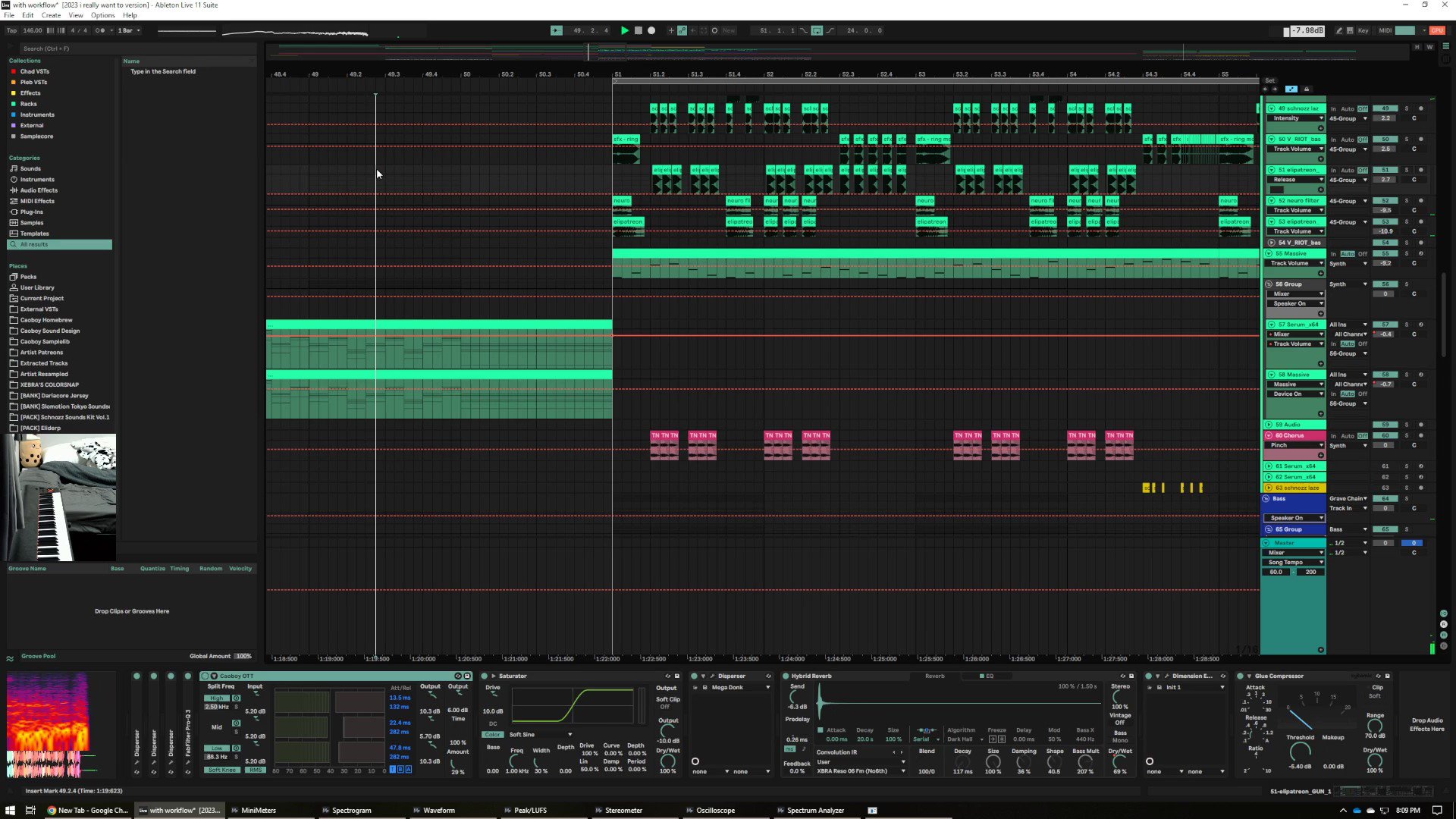1456x819 pixels.
Task: Open Oscilloscope window from taskbar
Action: [715, 810]
